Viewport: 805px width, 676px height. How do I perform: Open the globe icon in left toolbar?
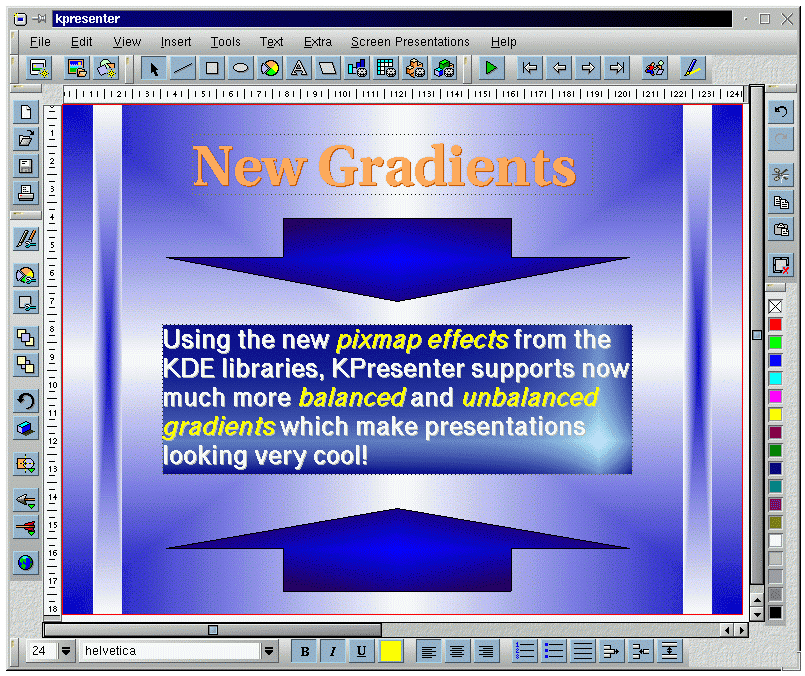pos(26,563)
